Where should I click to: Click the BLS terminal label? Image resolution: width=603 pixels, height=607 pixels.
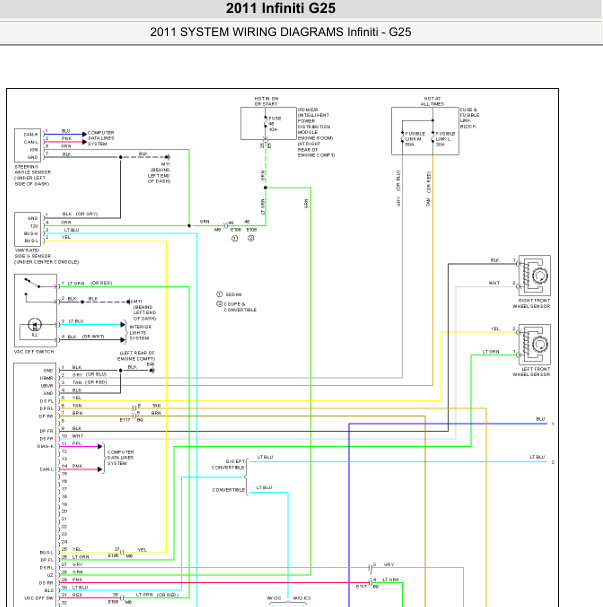[49, 590]
